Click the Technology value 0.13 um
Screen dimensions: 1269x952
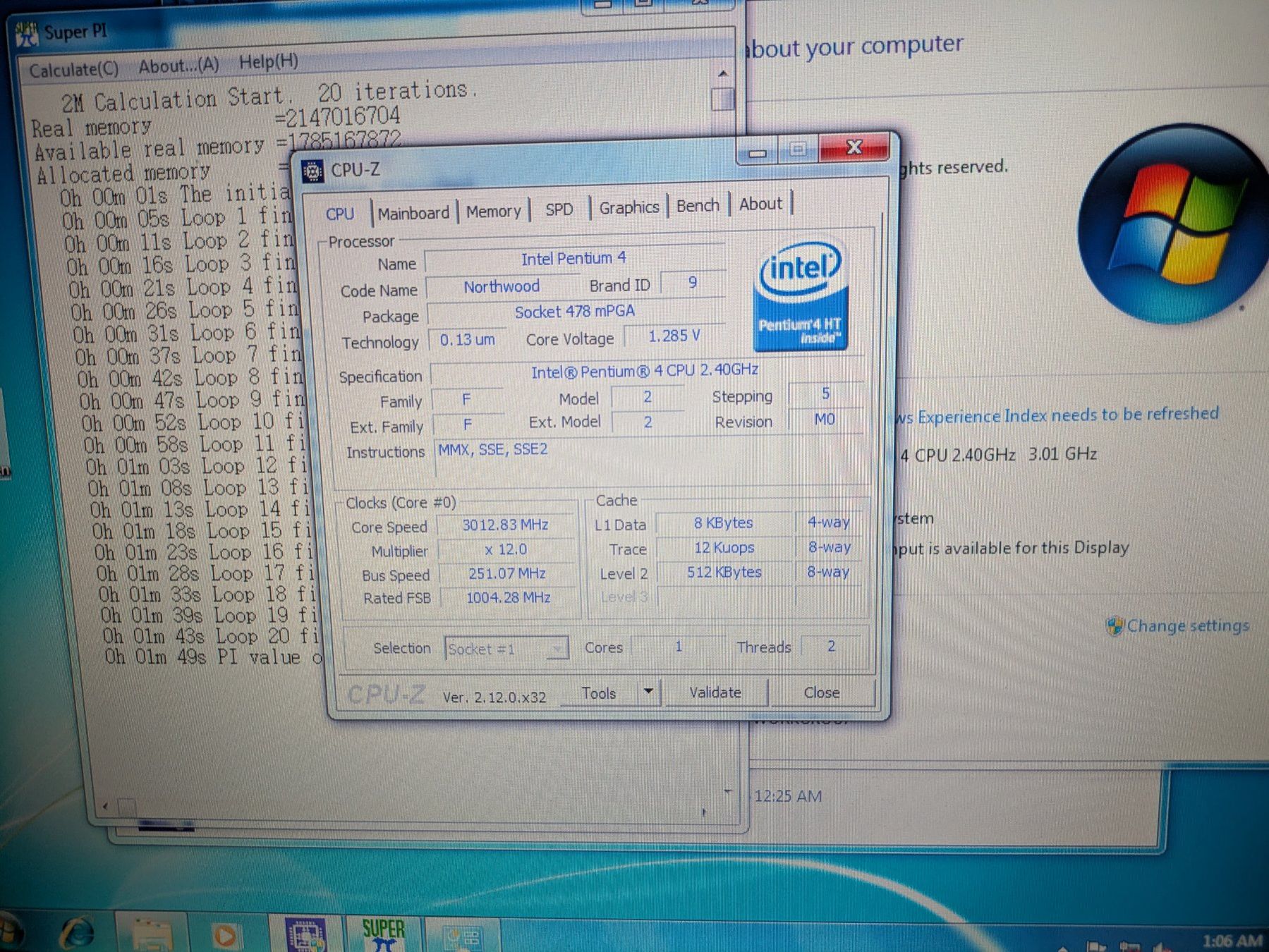467,340
